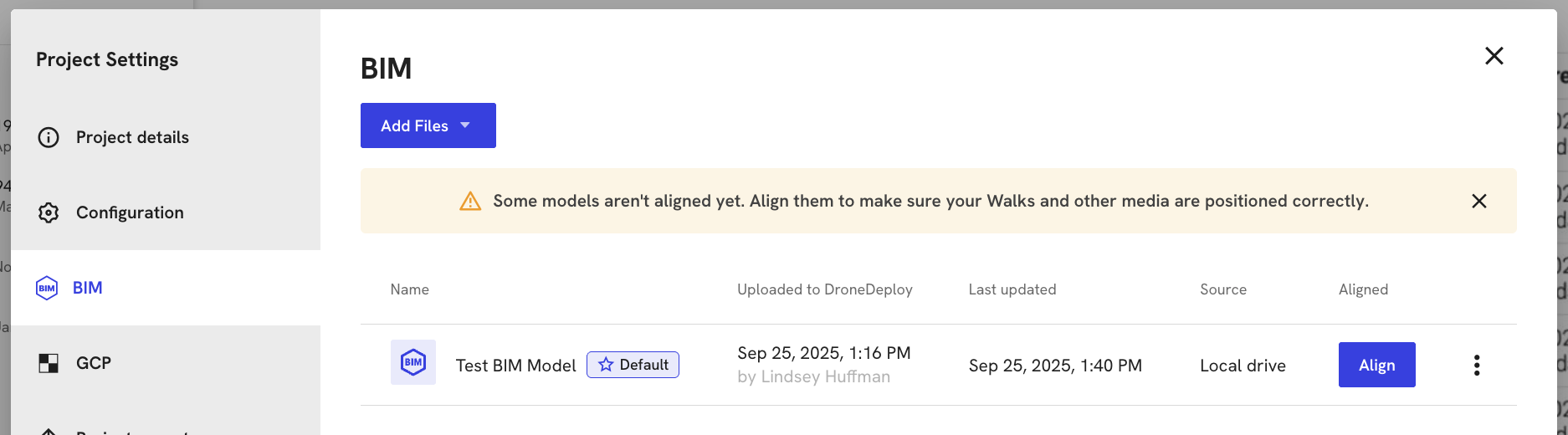Close the Project Settings dialog
The width and height of the screenshot is (1568, 435).
pos(1494,56)
